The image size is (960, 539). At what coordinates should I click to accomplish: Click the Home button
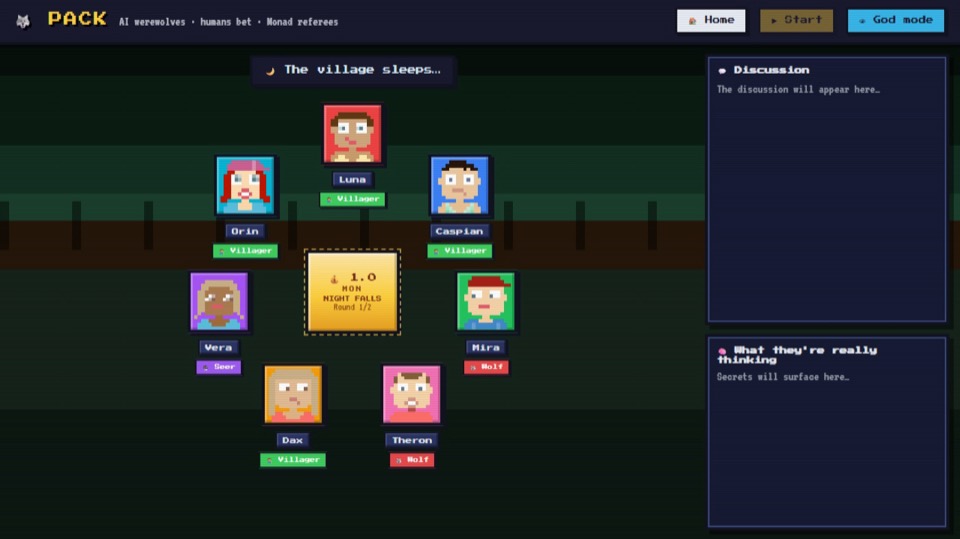pyautogui.click(x=711, y=20)
